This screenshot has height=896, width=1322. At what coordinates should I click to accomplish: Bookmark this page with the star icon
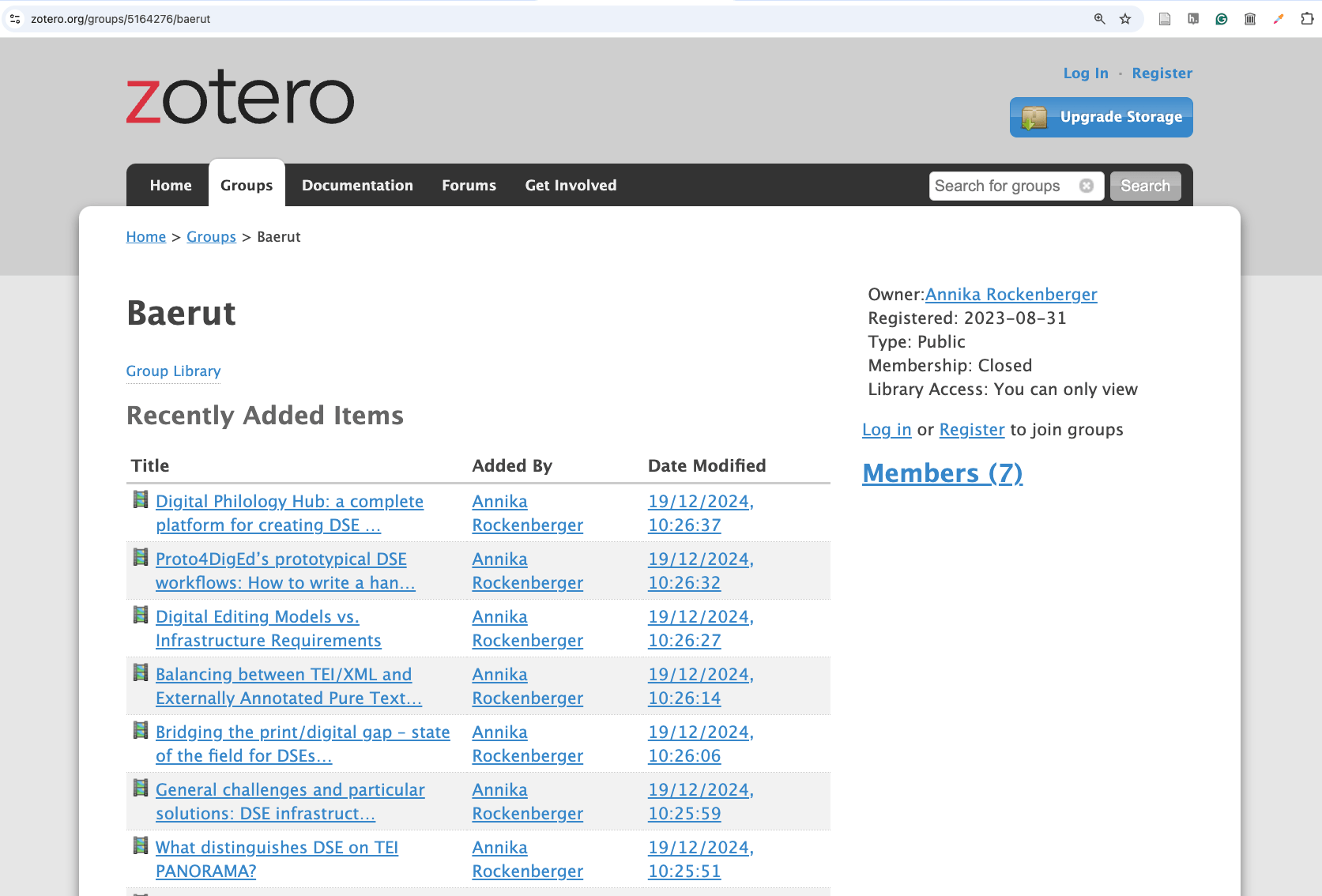(1125, 19)
